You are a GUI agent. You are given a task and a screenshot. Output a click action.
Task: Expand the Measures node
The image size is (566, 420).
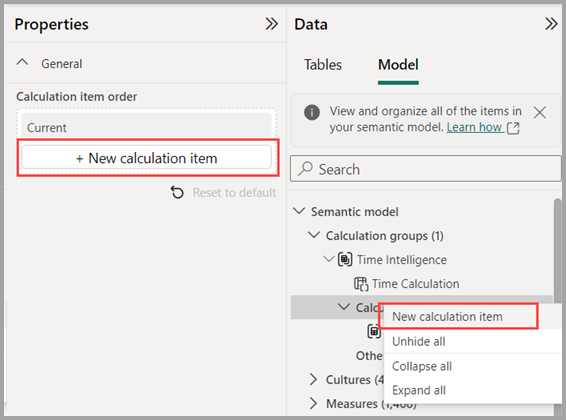point(313,403)
